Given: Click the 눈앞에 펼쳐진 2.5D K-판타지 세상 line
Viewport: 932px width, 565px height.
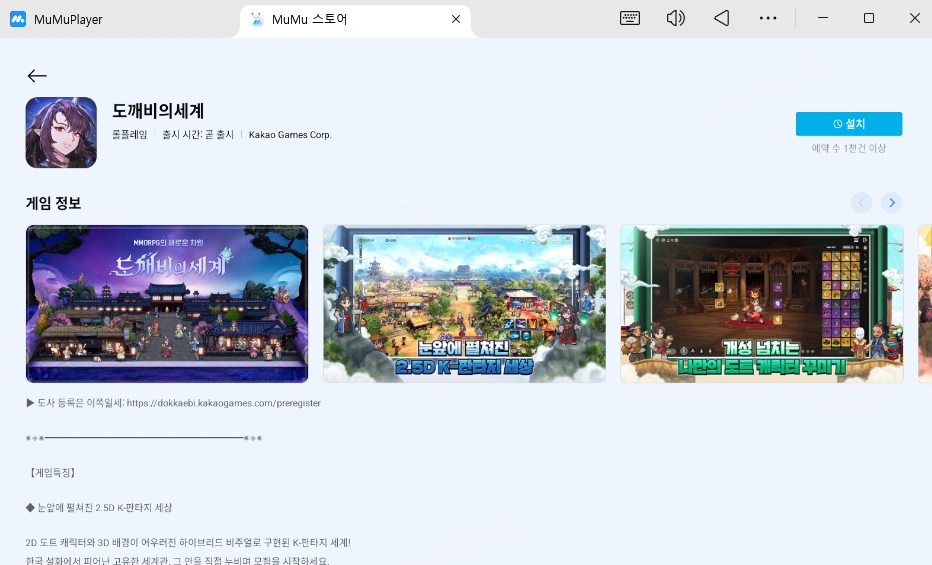Looking at the screenshot, I should point(99,507).
